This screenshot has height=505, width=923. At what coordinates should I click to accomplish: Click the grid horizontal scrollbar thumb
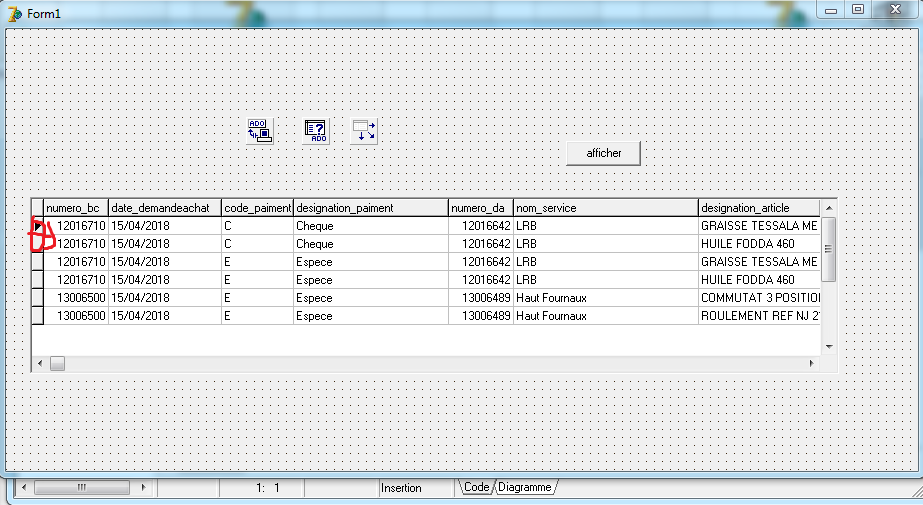(x=58, y=364)
